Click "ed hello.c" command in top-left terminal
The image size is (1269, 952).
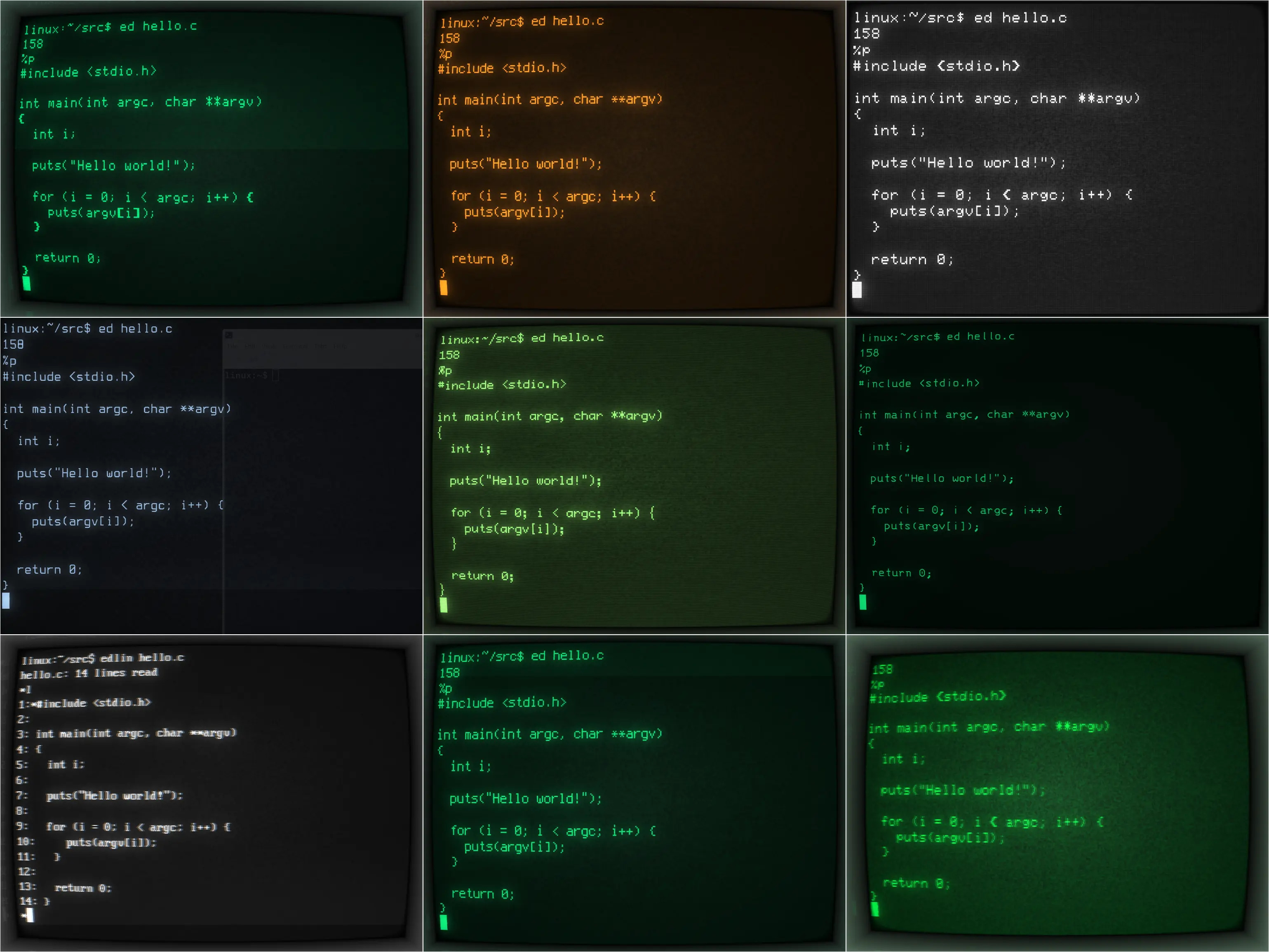point(158,26)
